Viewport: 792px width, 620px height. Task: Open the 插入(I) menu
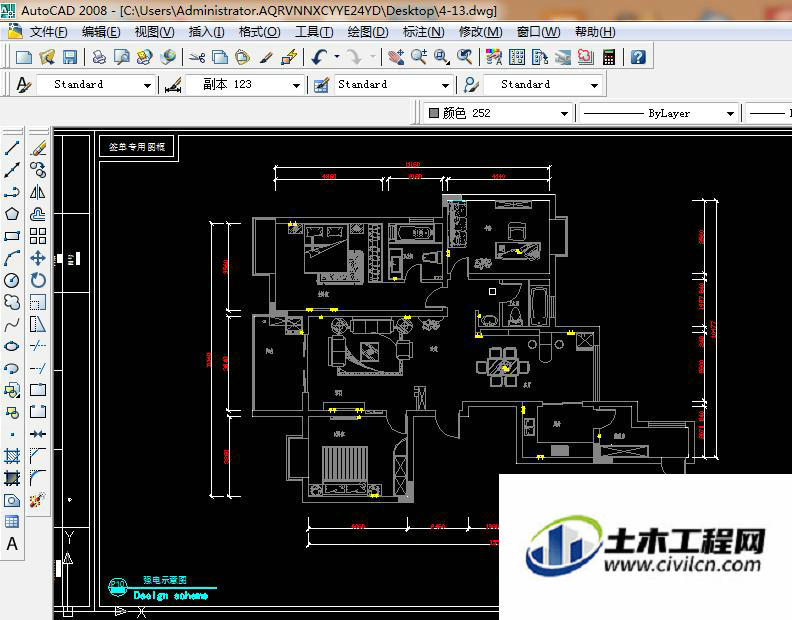pyautogui.click(x=207, y=32)
